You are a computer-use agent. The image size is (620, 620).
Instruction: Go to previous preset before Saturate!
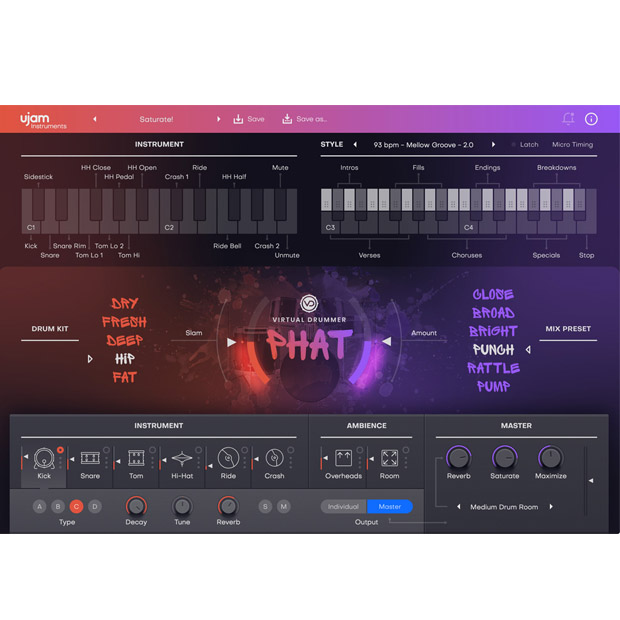tap(95, 119)
